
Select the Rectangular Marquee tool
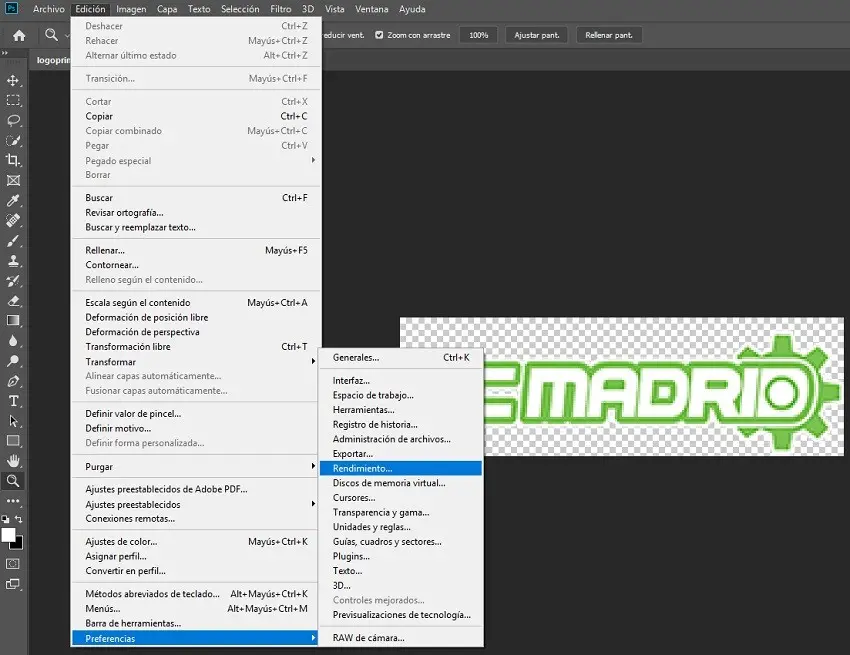[13, 101]
